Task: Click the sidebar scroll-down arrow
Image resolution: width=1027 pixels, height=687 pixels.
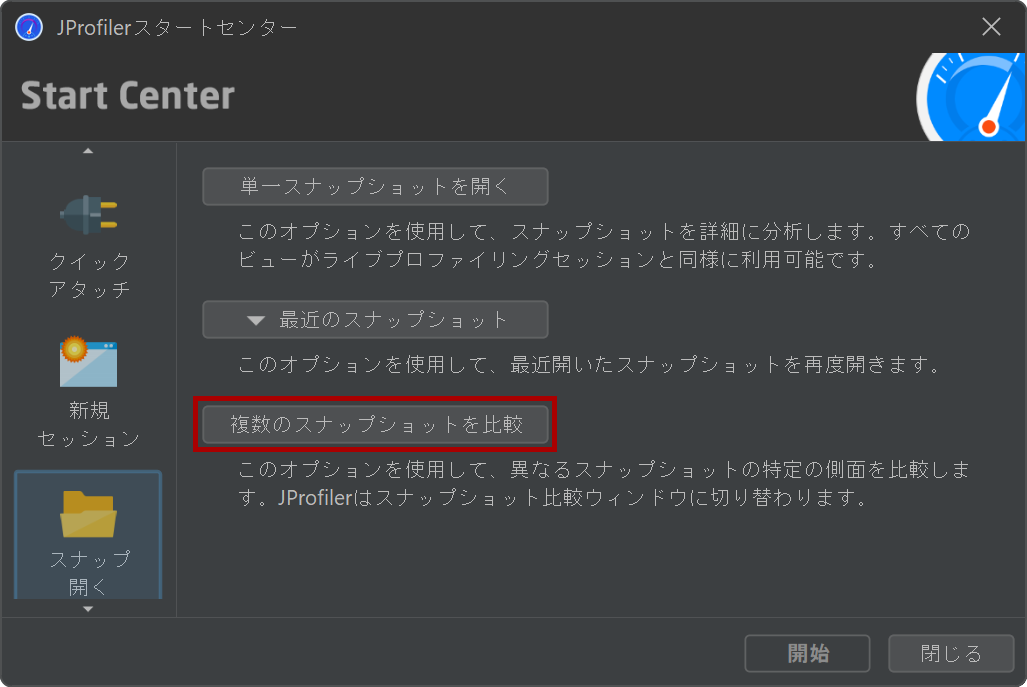Action: 88,609
